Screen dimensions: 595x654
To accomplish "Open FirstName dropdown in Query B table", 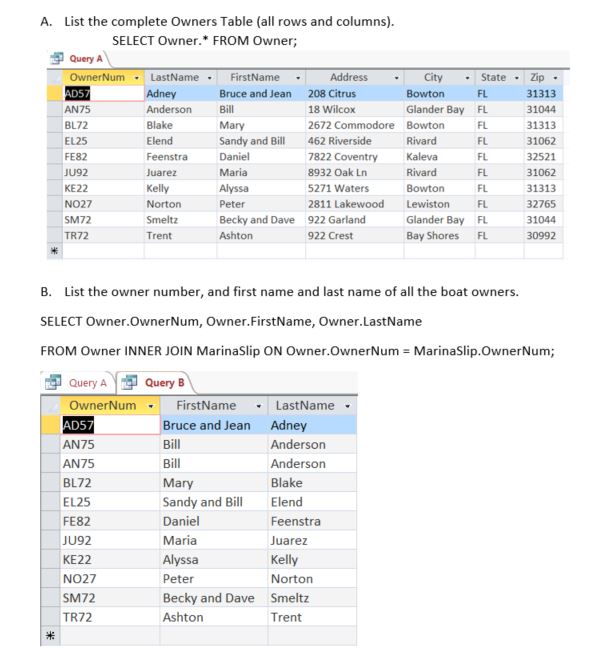I will pyautogui.click(x=259, y=406).
